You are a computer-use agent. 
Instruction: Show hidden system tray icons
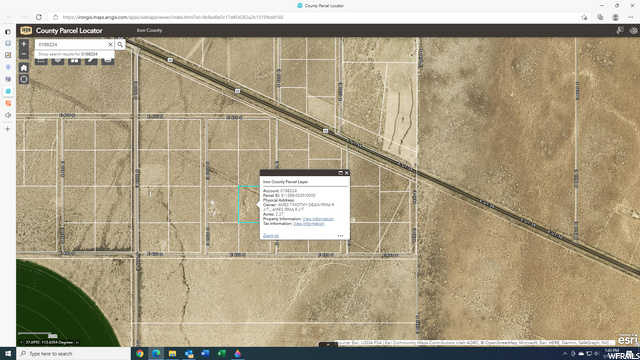tap(565, 353)
